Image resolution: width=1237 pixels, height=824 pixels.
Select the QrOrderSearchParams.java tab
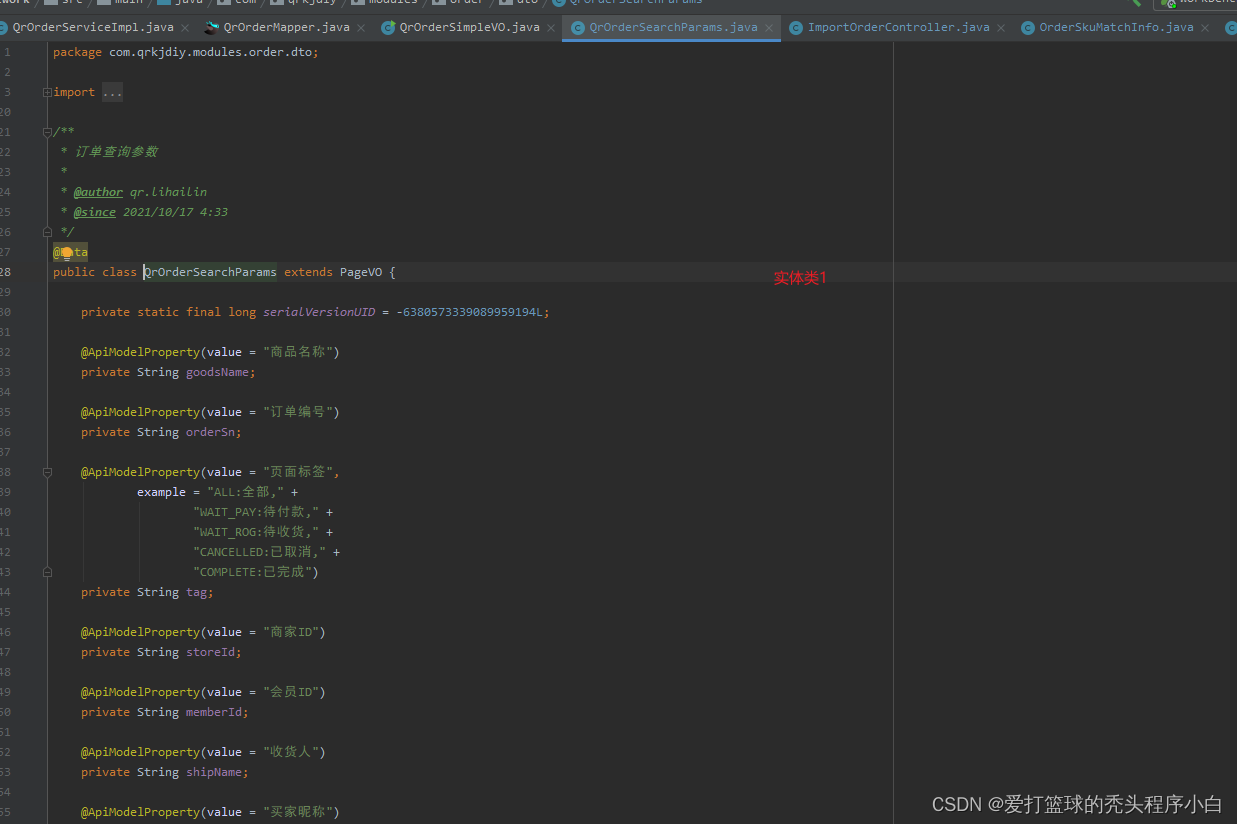673,28
